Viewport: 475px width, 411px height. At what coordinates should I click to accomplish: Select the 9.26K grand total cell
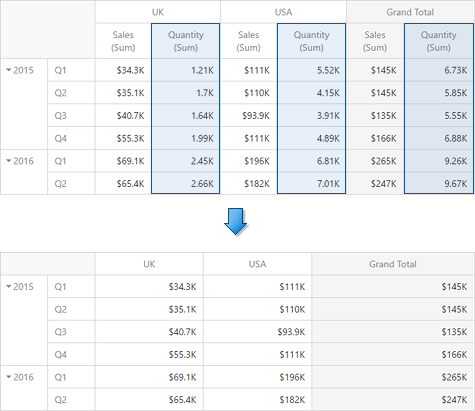coord(439,161)
